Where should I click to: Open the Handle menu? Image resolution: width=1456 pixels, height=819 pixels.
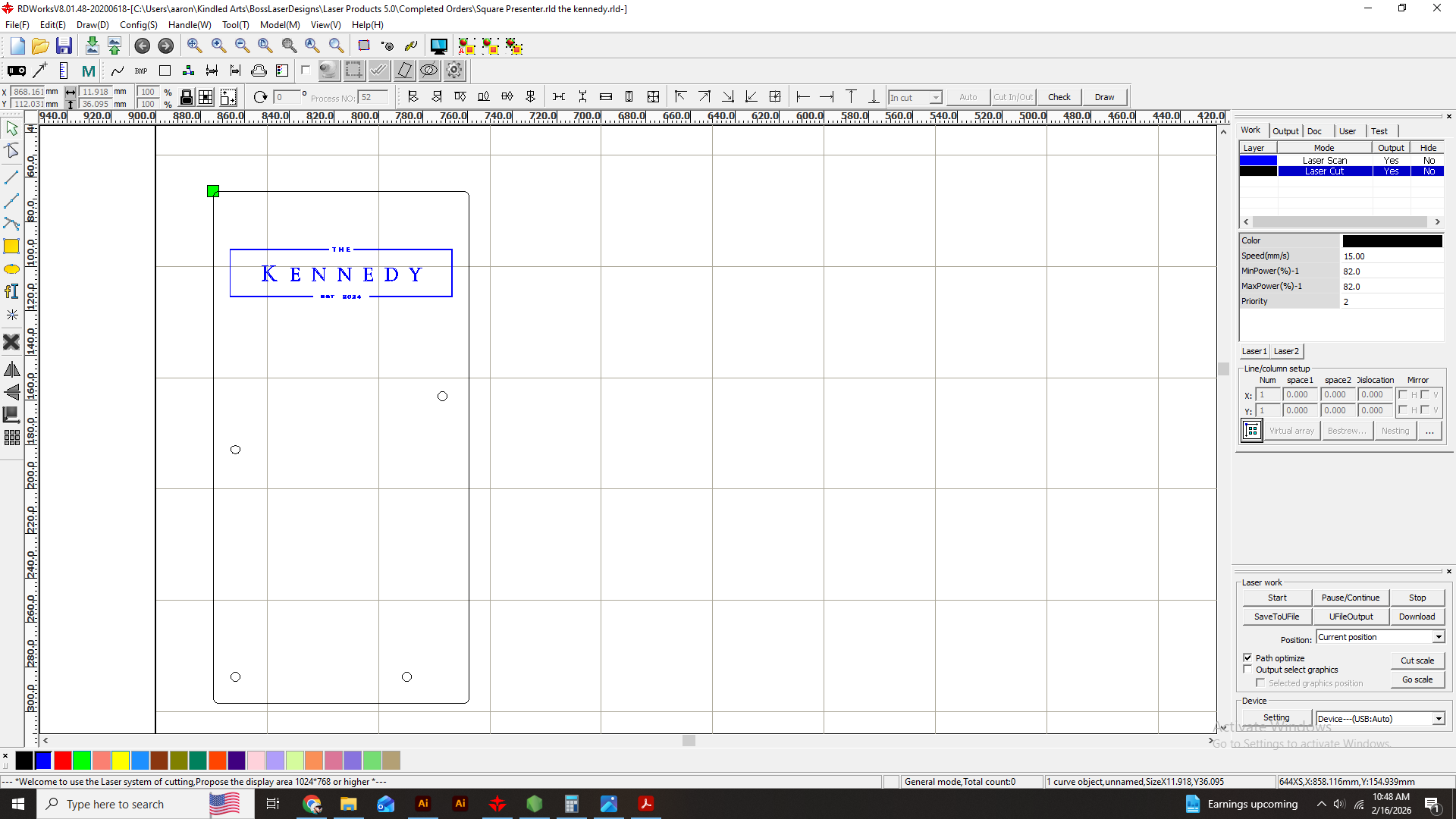(189, 25)
